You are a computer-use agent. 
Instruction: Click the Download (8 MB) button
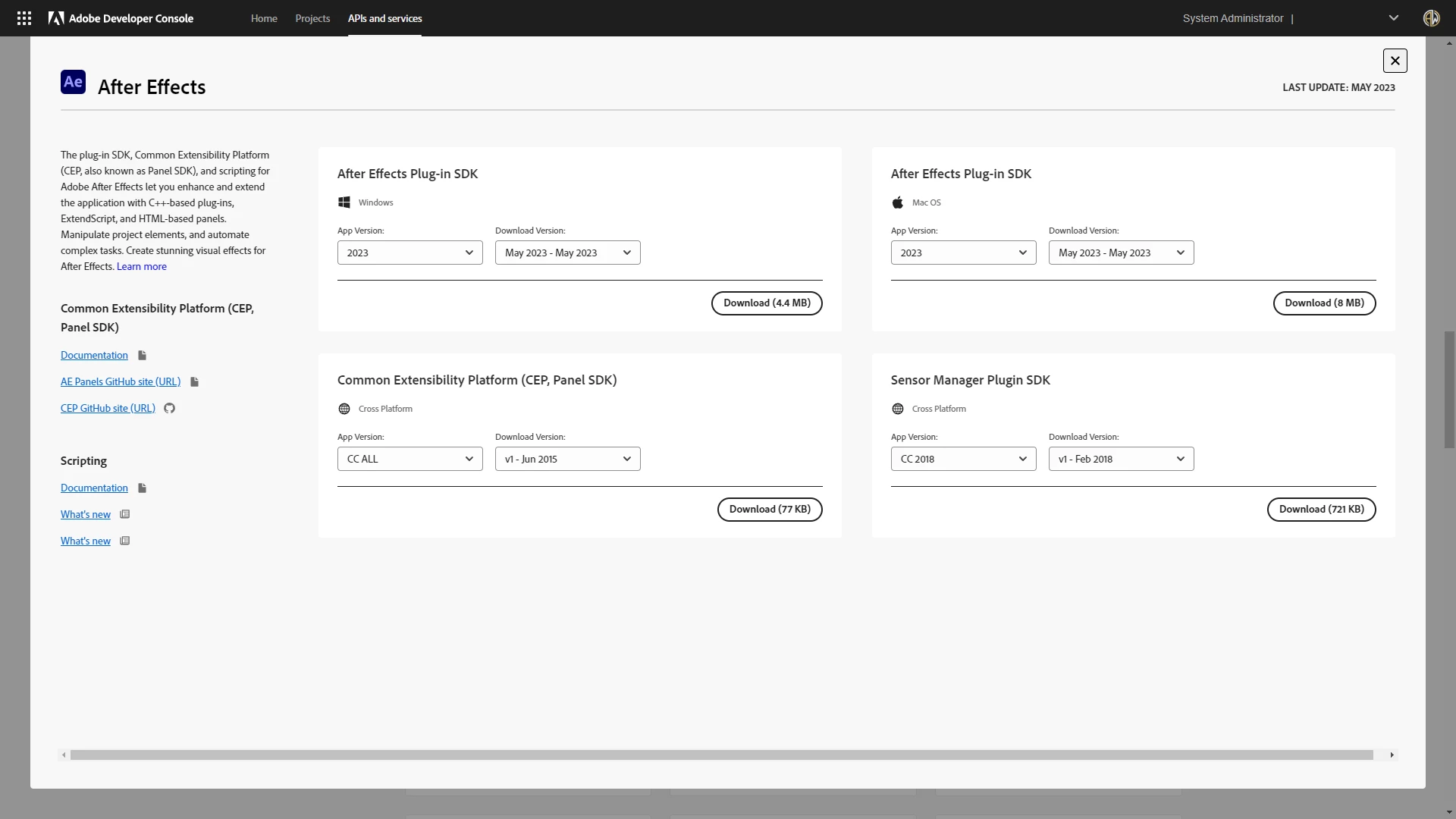[1324, 303]
